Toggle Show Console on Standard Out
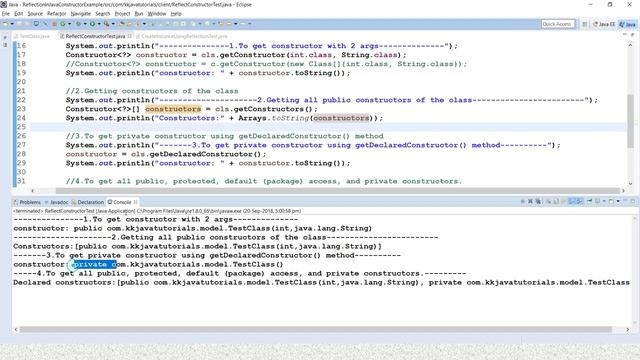The image size is (640, 360). pos(572,201)
